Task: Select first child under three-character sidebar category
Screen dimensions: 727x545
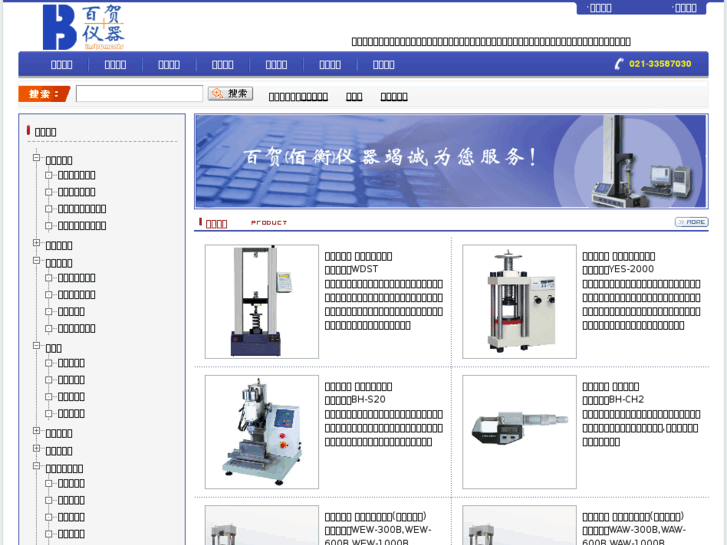Action: (71, 363)
